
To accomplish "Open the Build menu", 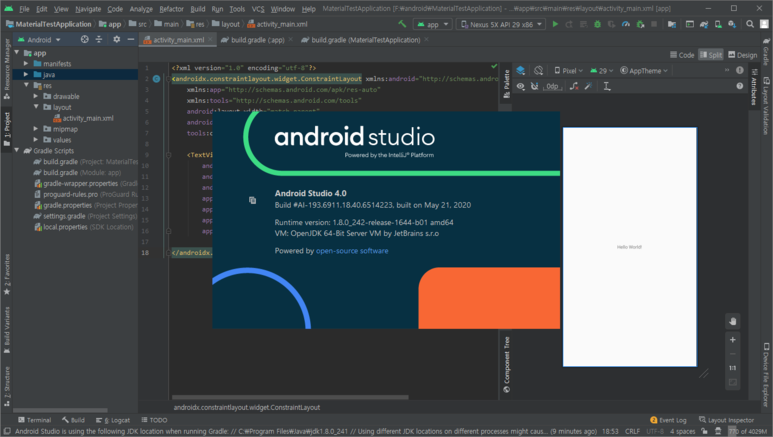I will click(x=197, y=8).
